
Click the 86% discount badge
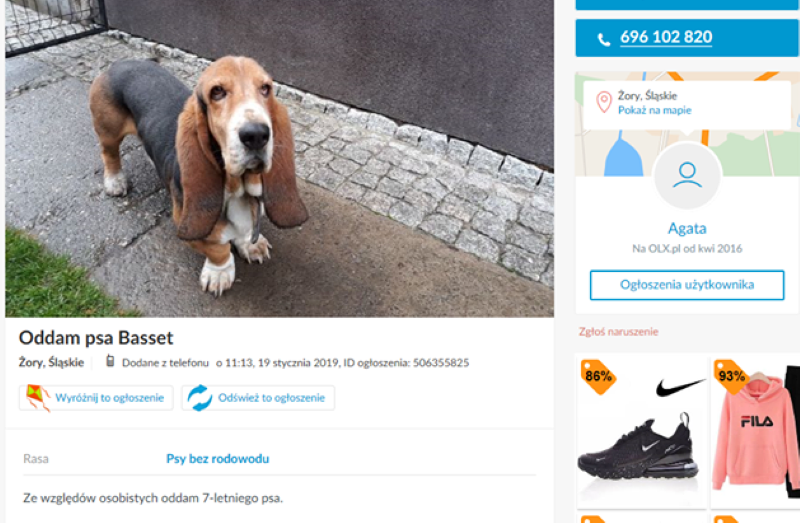pyautogui.click(x=598, y=376)
